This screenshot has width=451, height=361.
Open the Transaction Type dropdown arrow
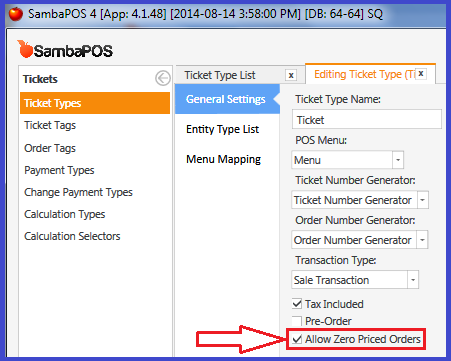click(413, 280)
